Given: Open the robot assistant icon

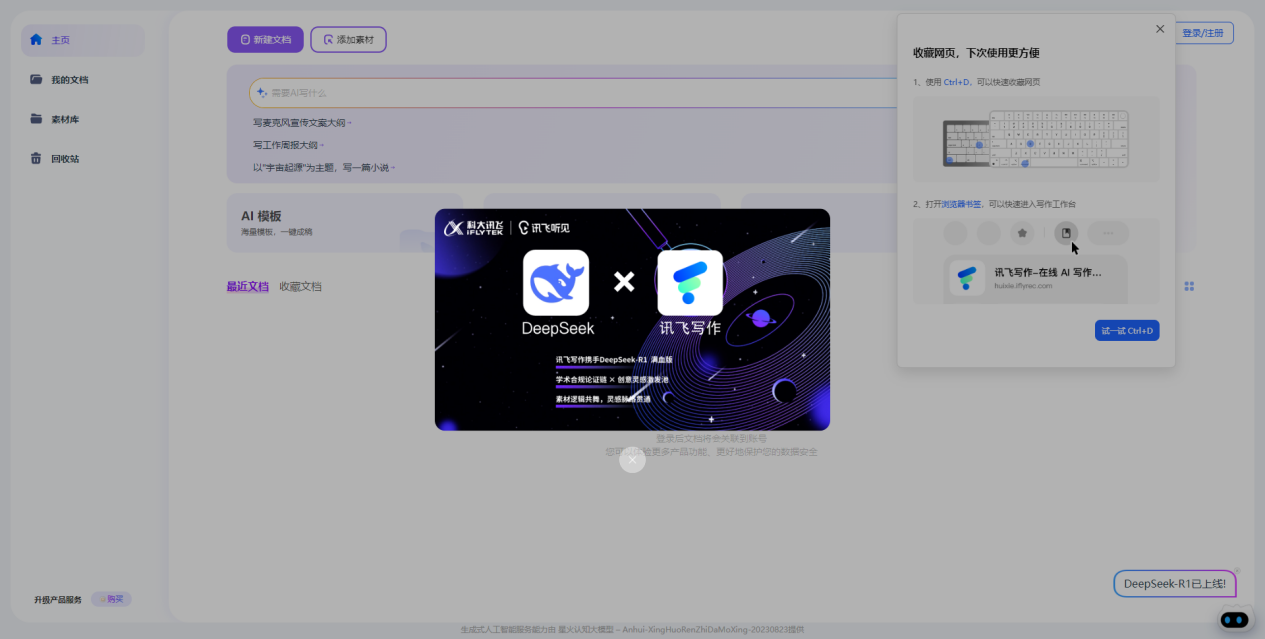Looking at the screenshot, I should click(1235, 620).
